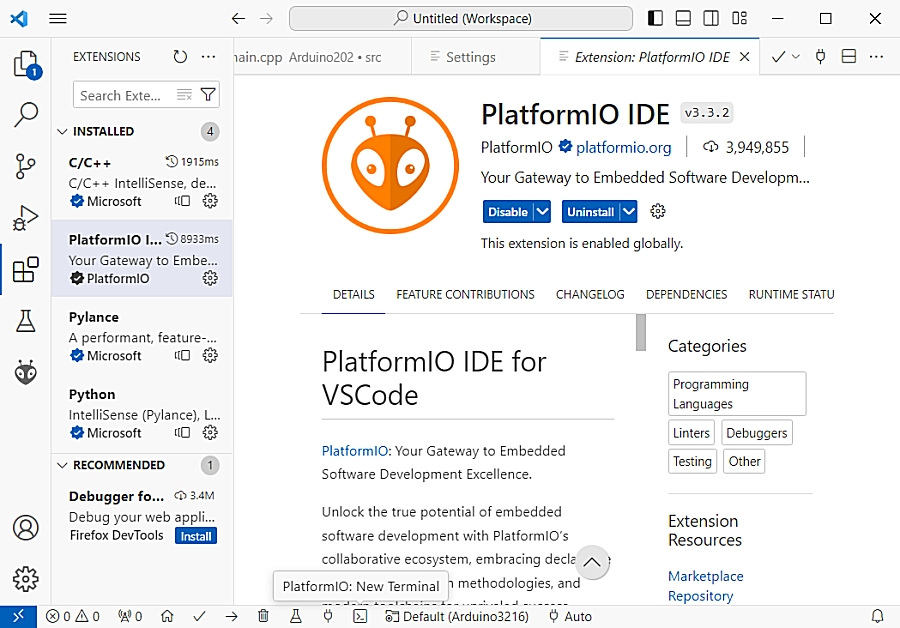Switch to the CHANGELOG tab

pos(590,294)
